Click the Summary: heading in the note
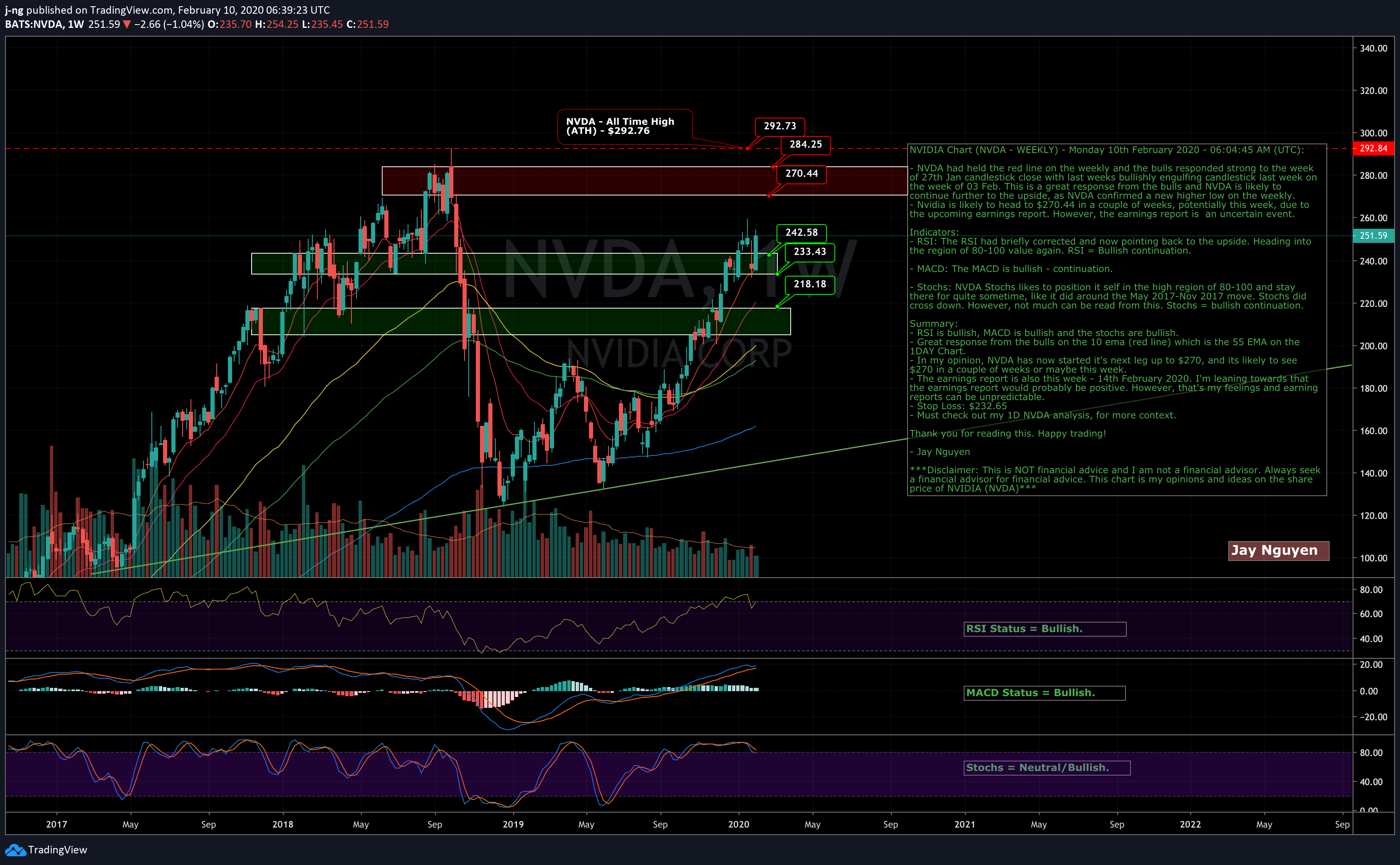 [934, 324]
